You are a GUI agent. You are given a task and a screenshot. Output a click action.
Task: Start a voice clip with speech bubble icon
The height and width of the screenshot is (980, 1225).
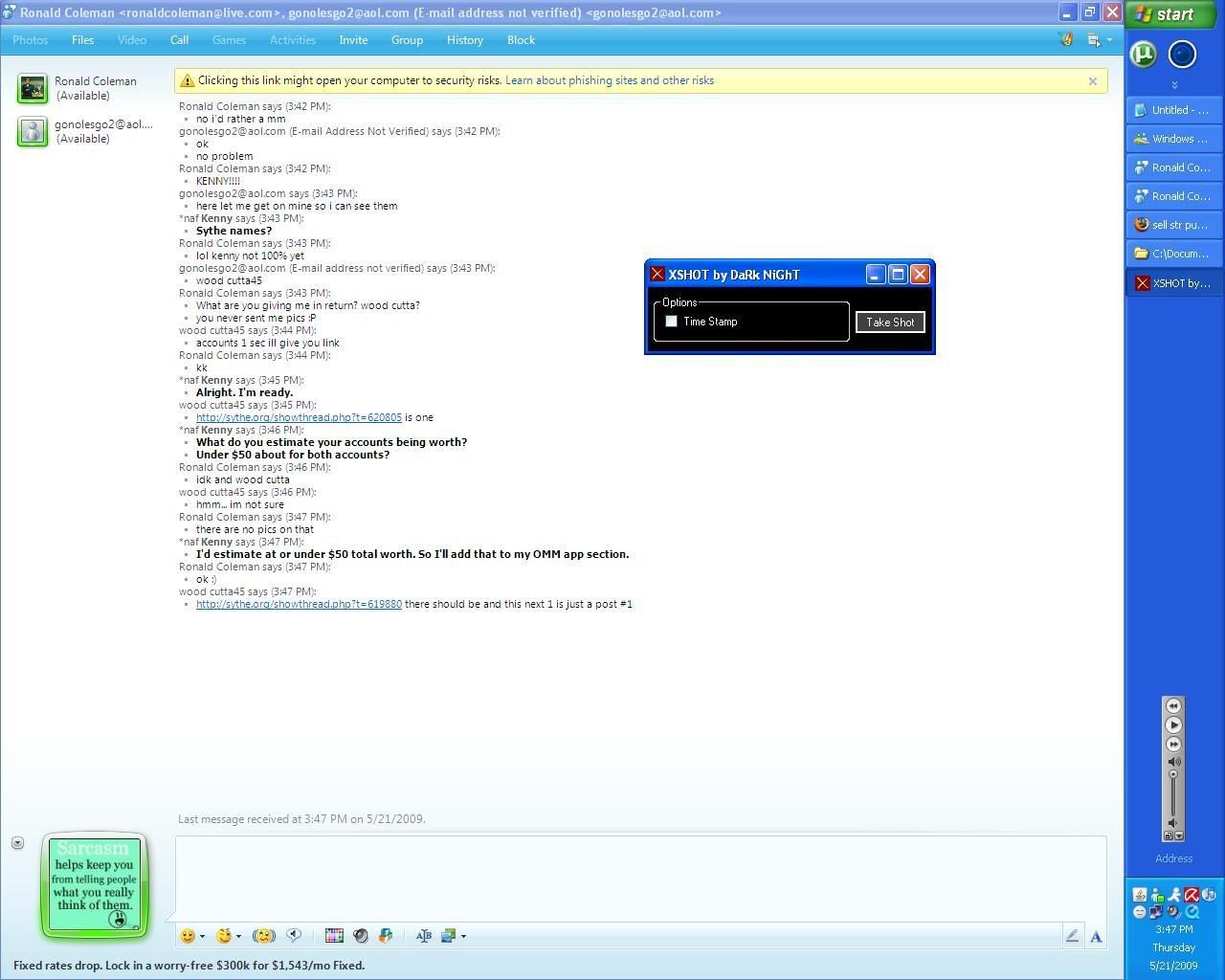[x=294, y=936]
